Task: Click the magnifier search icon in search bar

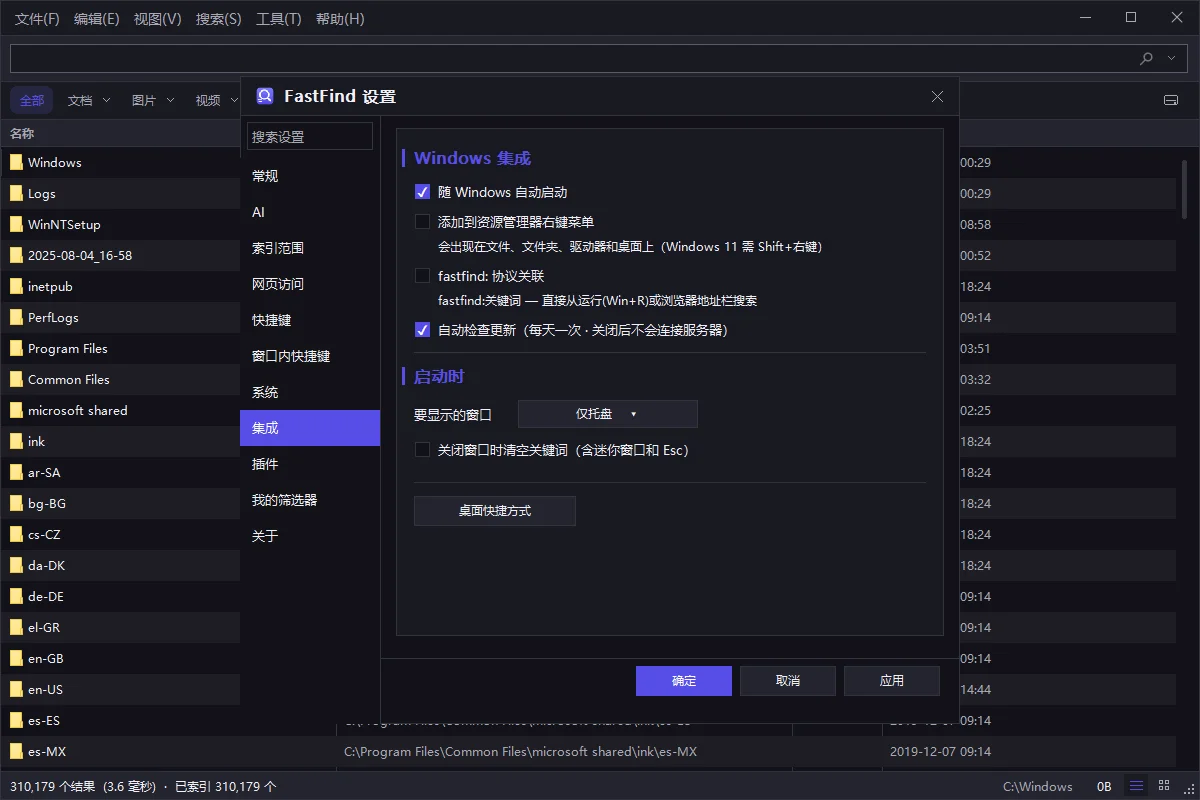Action: click(x=1147, y=59)
